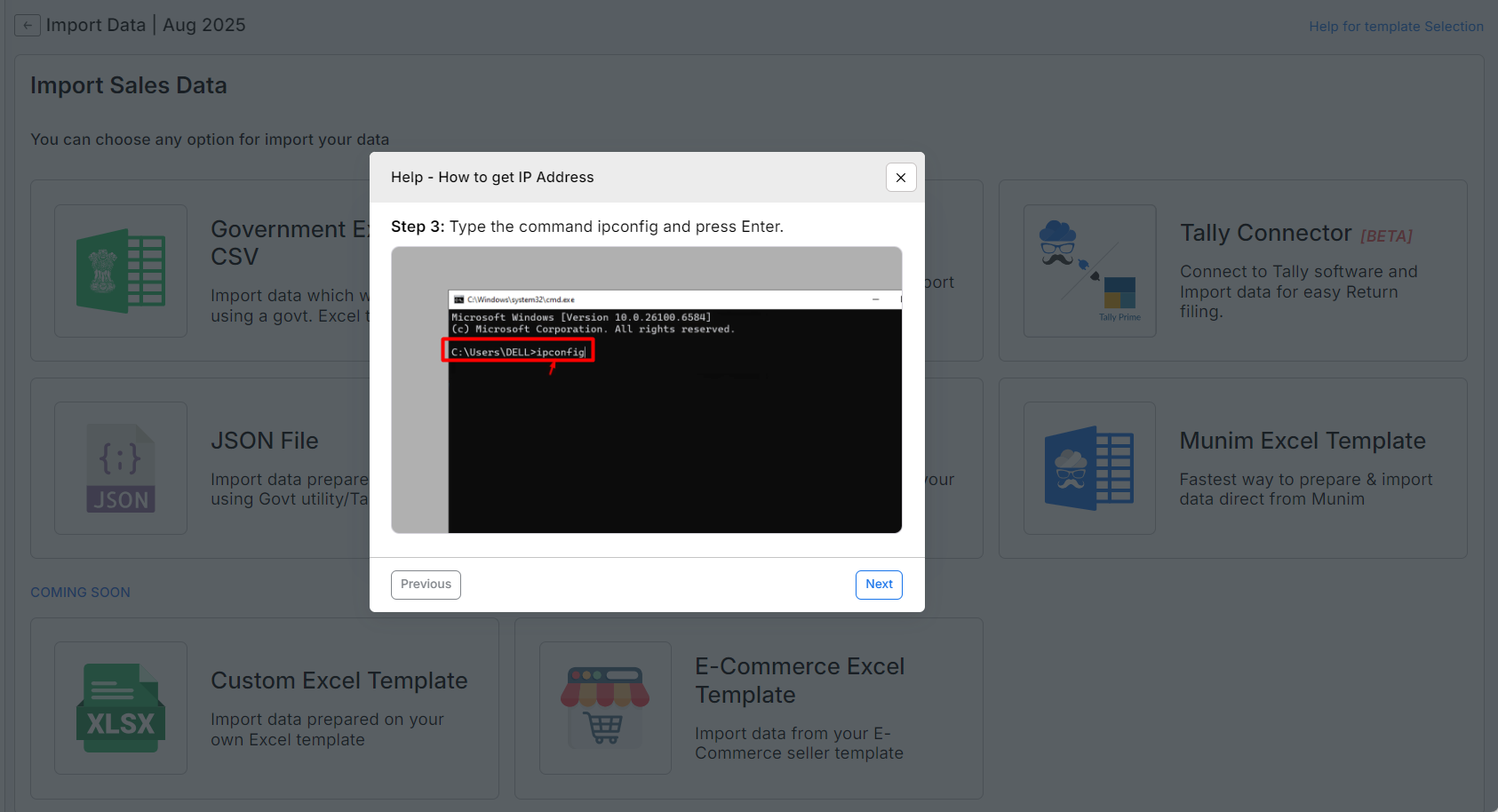
Task: Click the Munim Excel Template heading
Action: tap(1302, 441)
